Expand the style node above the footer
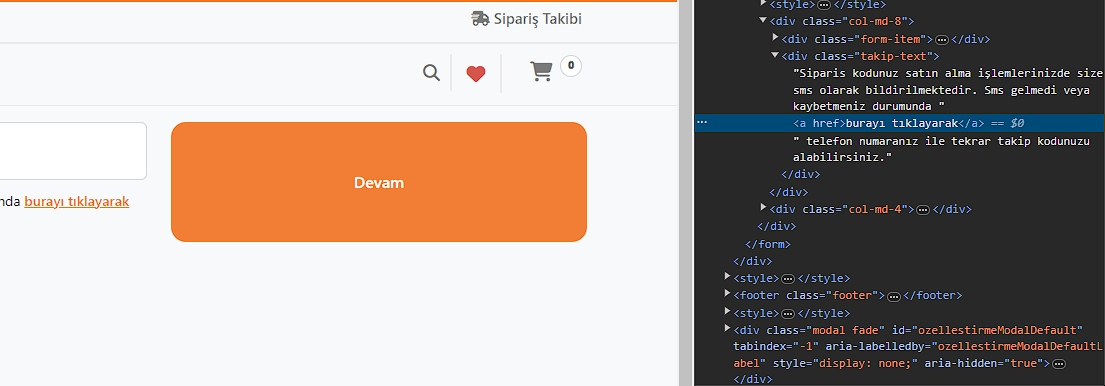 pos(727,277)
